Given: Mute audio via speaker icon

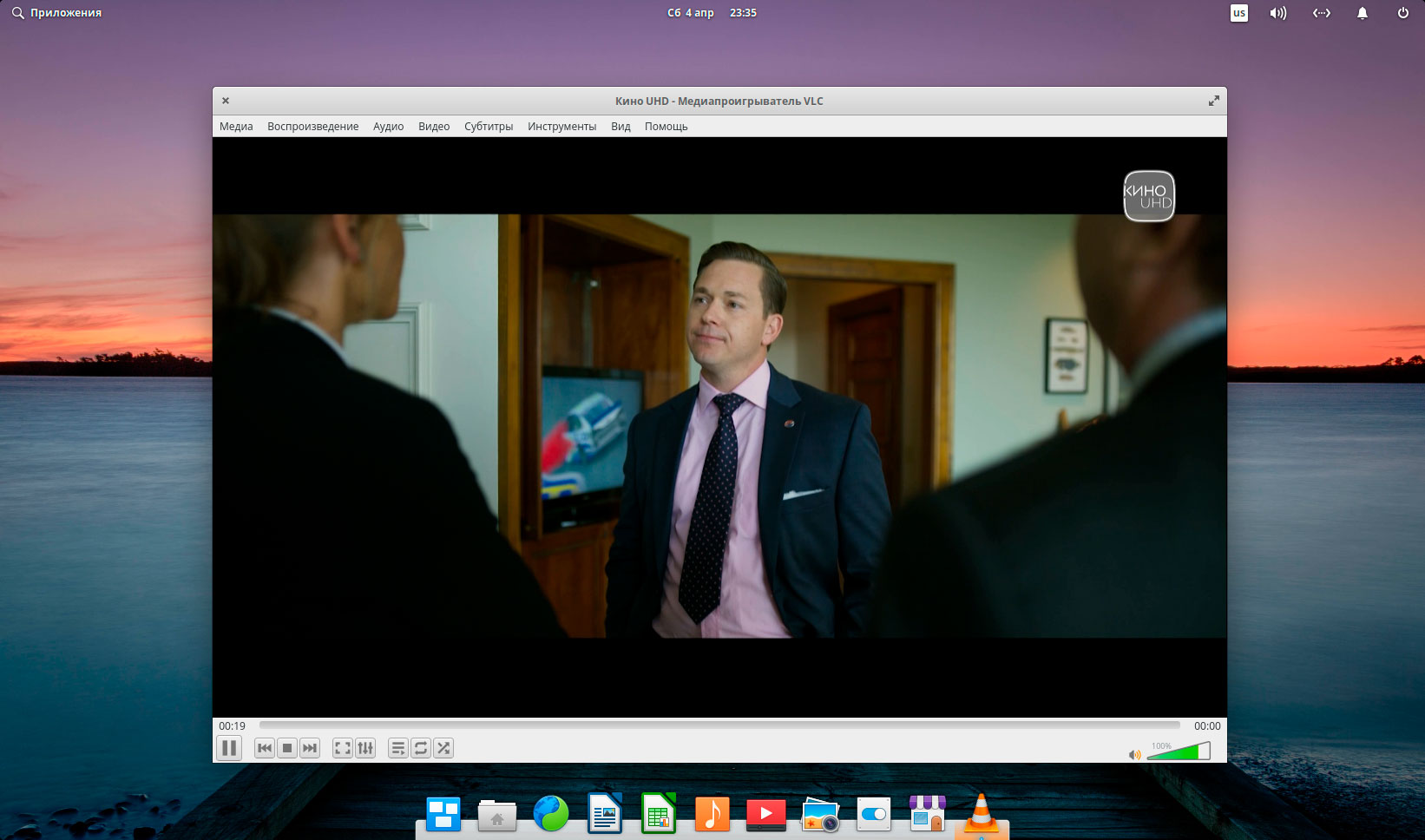Looking at the screenshot, I should pos(1134,755).
